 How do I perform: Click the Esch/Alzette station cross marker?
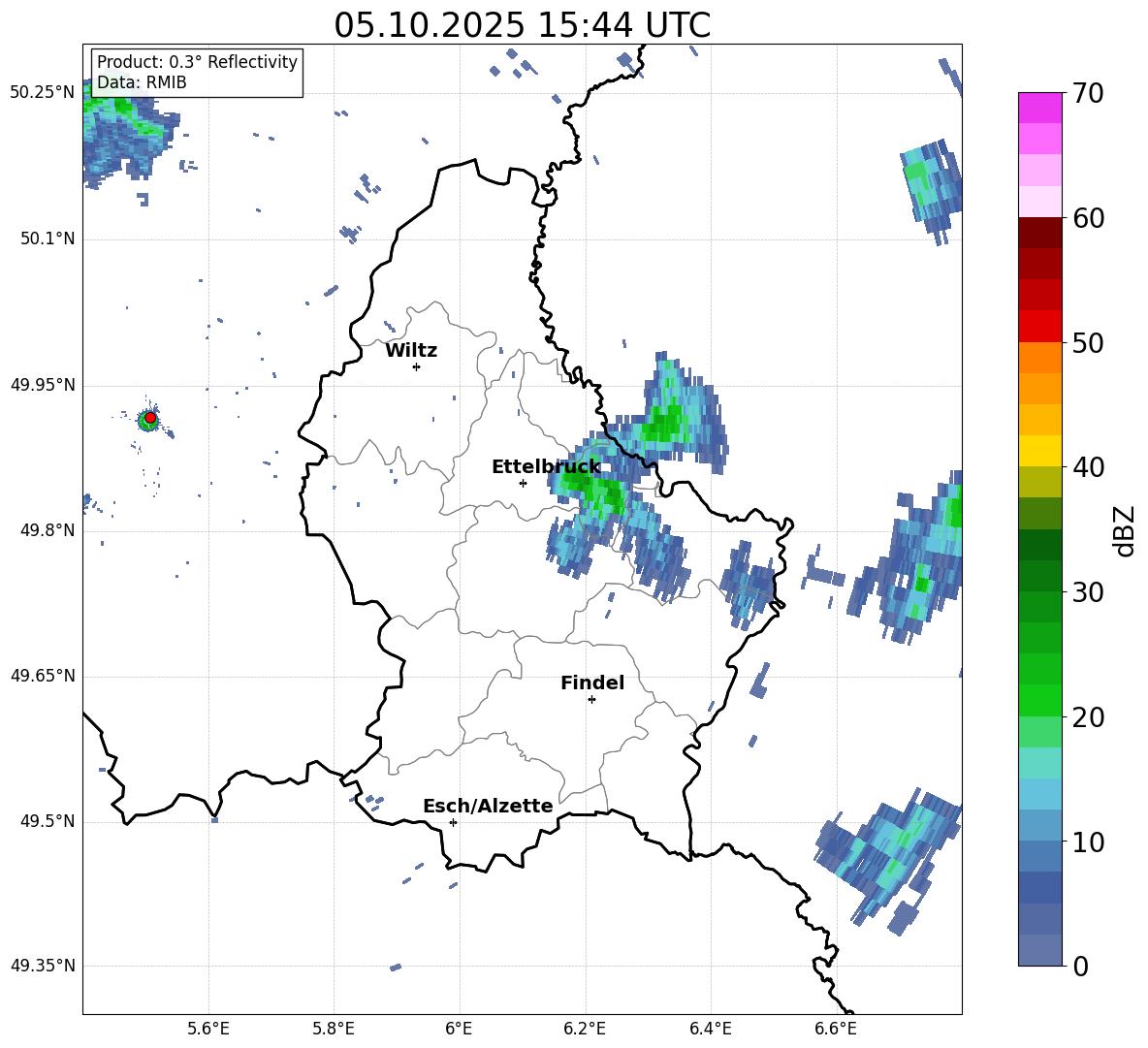coord(453,822)
